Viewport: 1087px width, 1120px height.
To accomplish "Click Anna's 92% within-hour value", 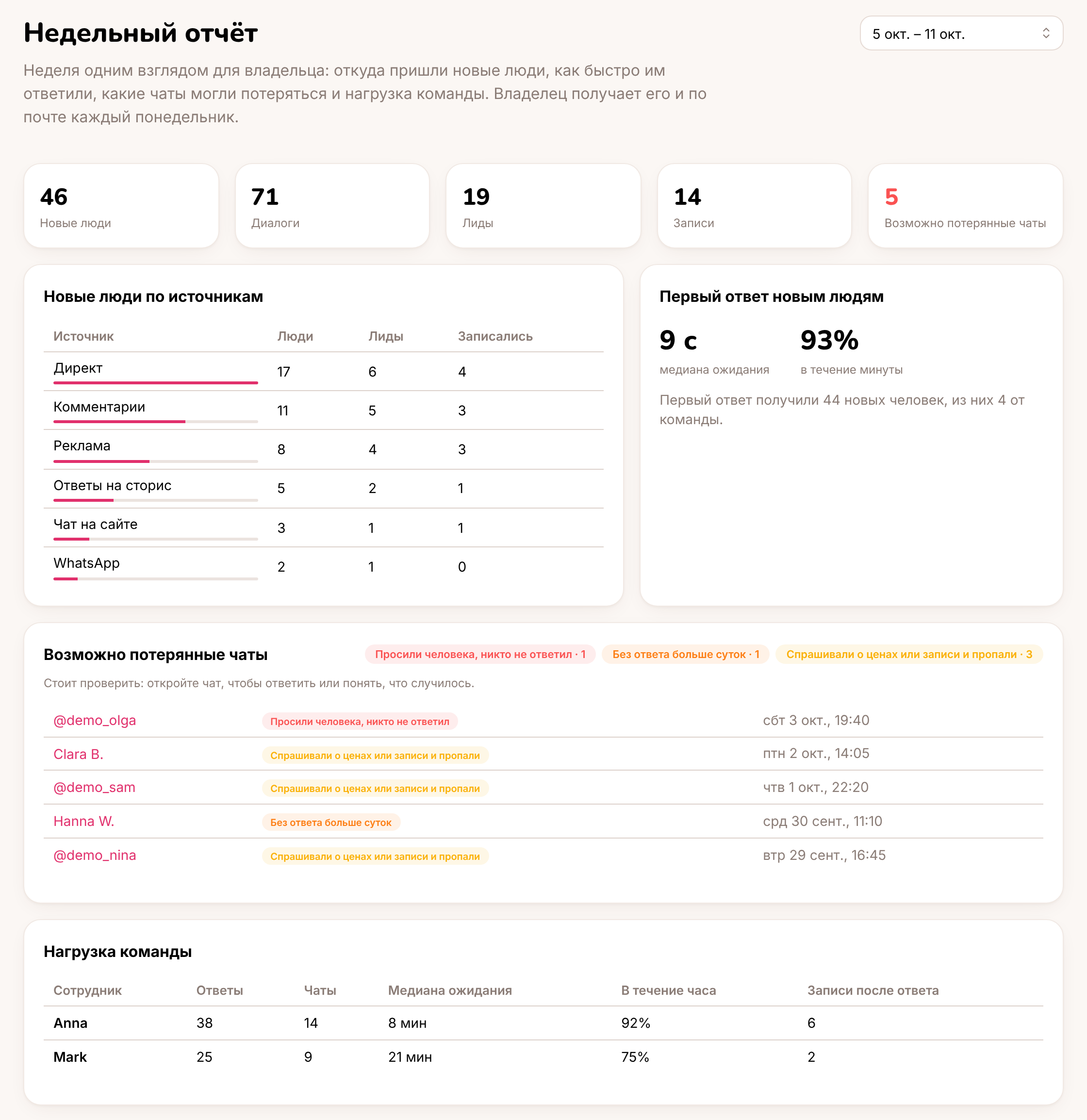I will [x=636, y=1023].
